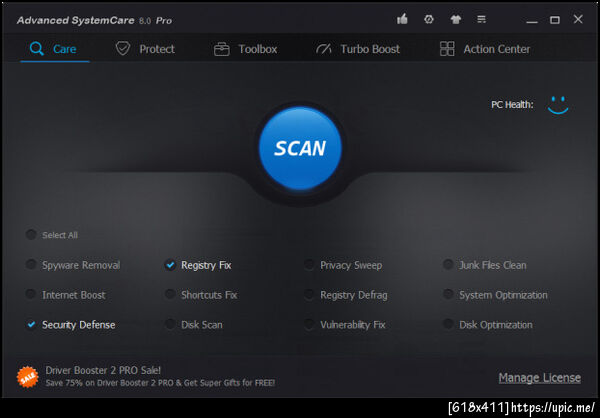This screenshot has width=600, height=418.
Task: Open the Turbo Boost tab
Action: pos(358,49)
